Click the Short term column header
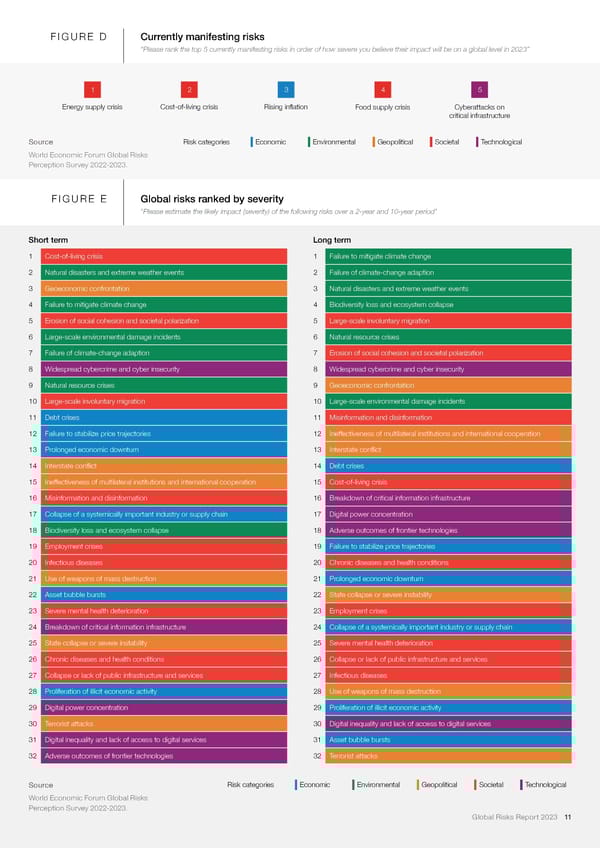The height and width of the screenshot is (848, 600). click(x=49, y=240)
